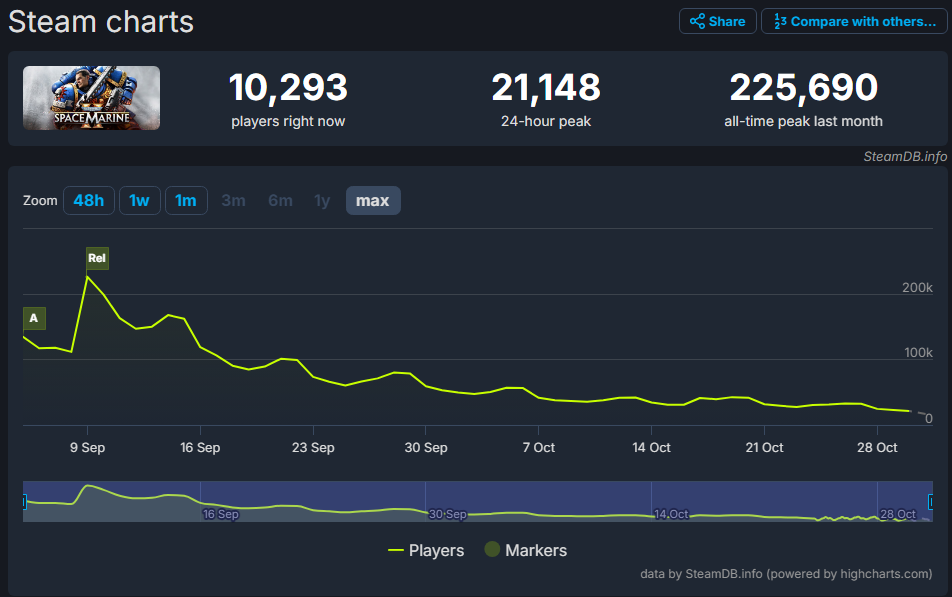The height and width of the screenshot is (597, 952).
Task: Click the Rel release marker on chart
Action: click(x=97, y=258)
